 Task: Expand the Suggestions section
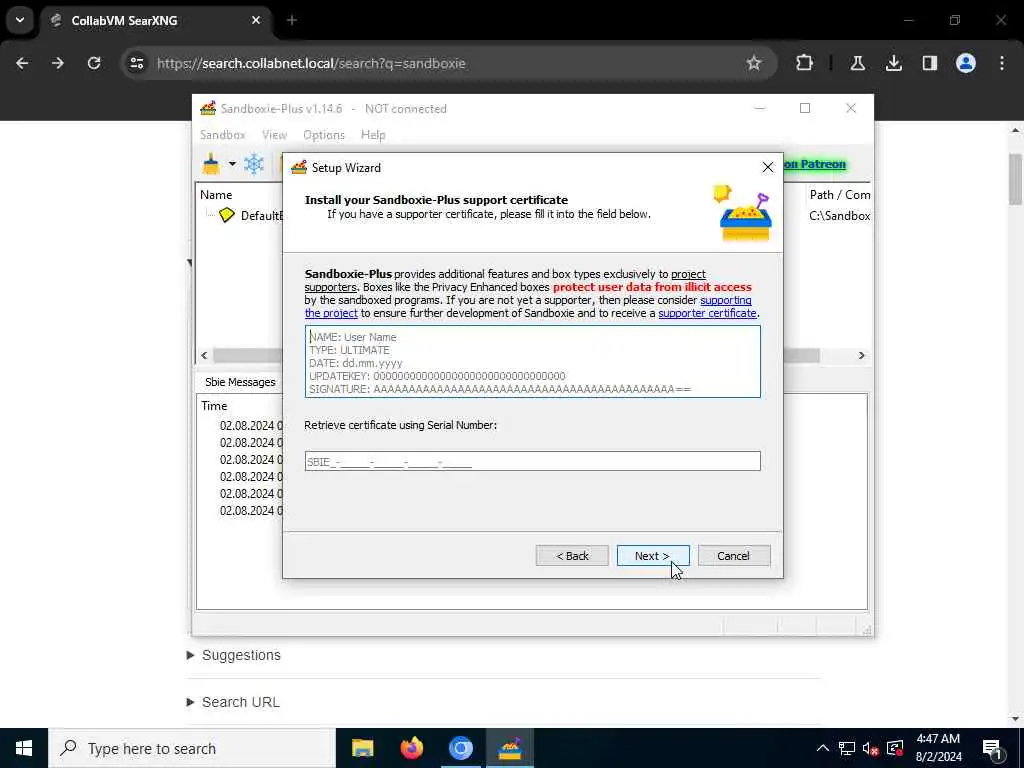pos(234,655)
